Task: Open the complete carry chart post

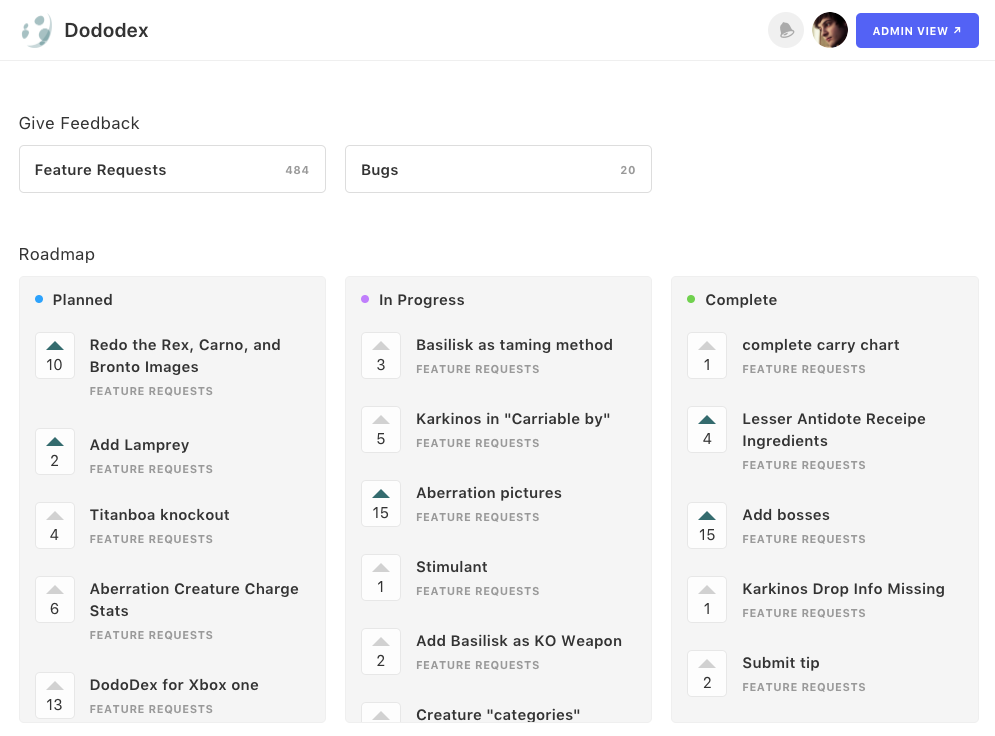Action: (x=820, y=345)
